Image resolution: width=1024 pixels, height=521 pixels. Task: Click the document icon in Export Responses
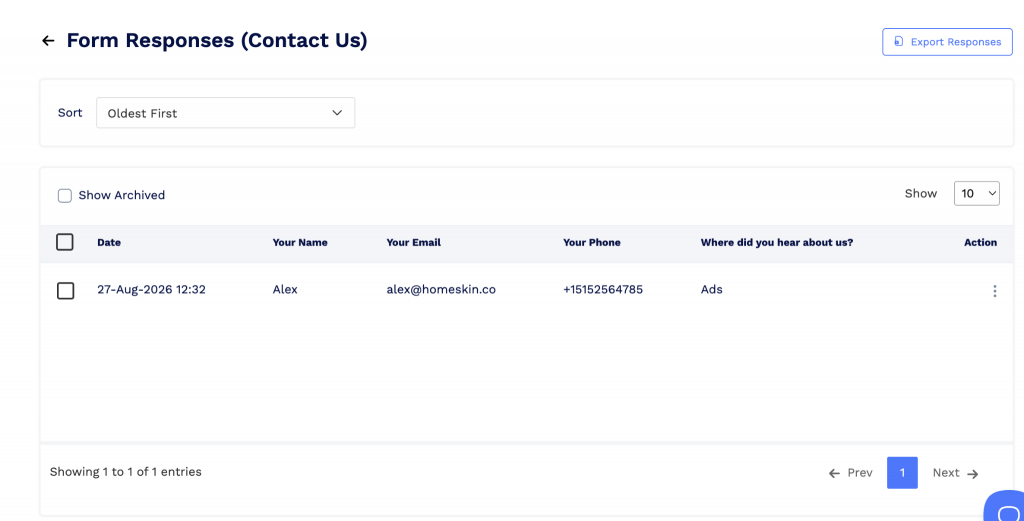(x=899, y=42)
